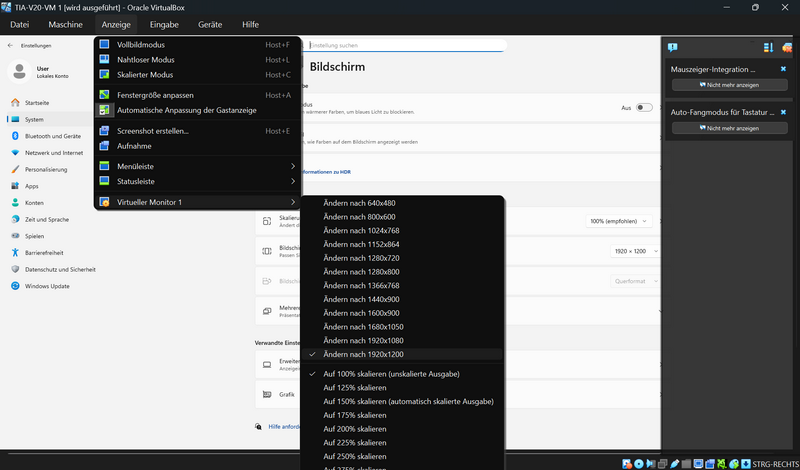Click the USB device status bar icon
Screen dimensions: 800x470
click(x=675, y=463)
